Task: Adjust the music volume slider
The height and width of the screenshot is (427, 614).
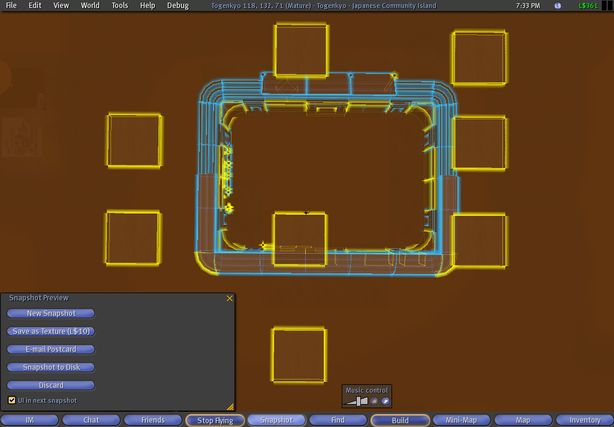Action: pyautogui.click(x=356, y=401)
